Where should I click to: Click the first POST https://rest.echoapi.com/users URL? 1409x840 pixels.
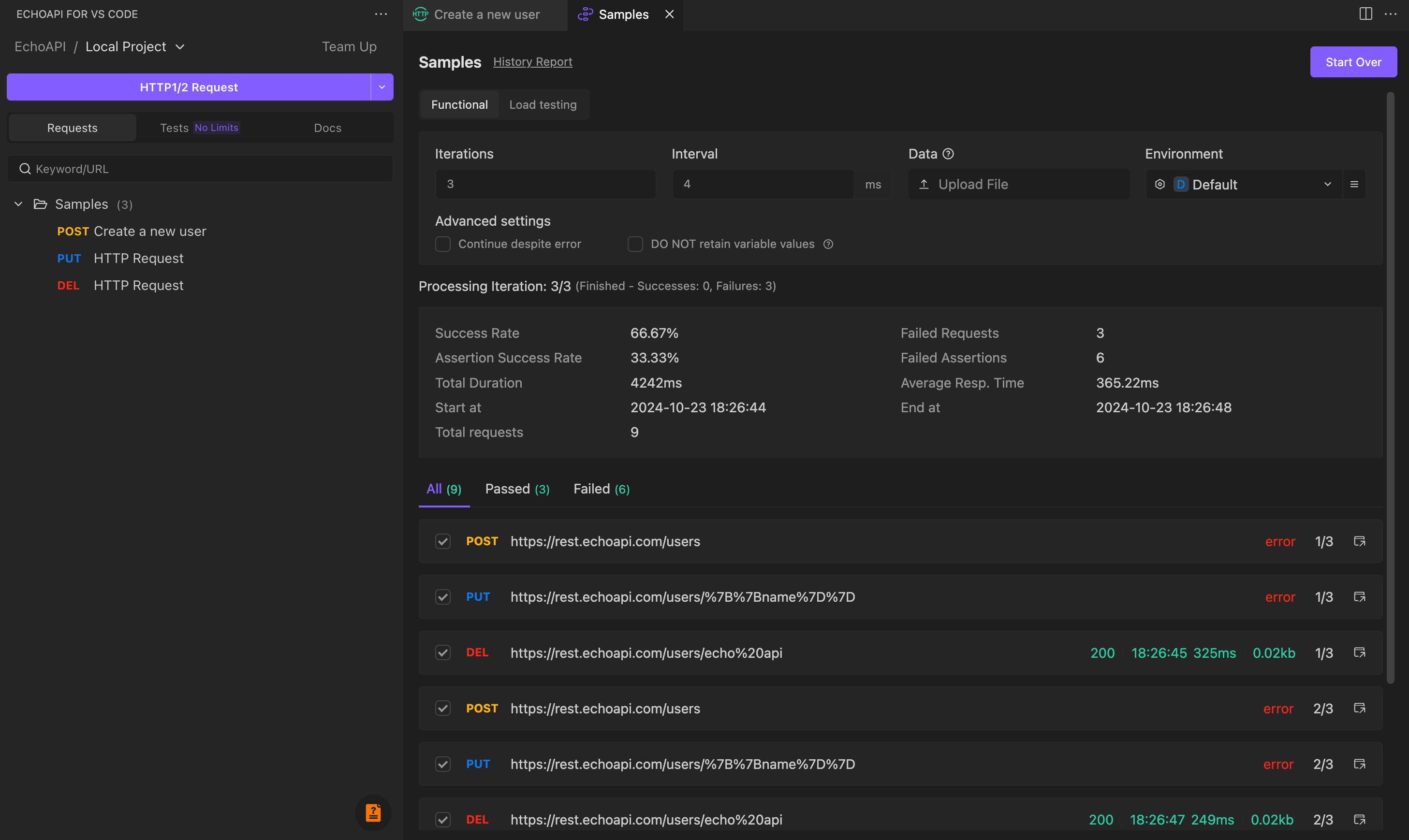click(x=605, y=541)
